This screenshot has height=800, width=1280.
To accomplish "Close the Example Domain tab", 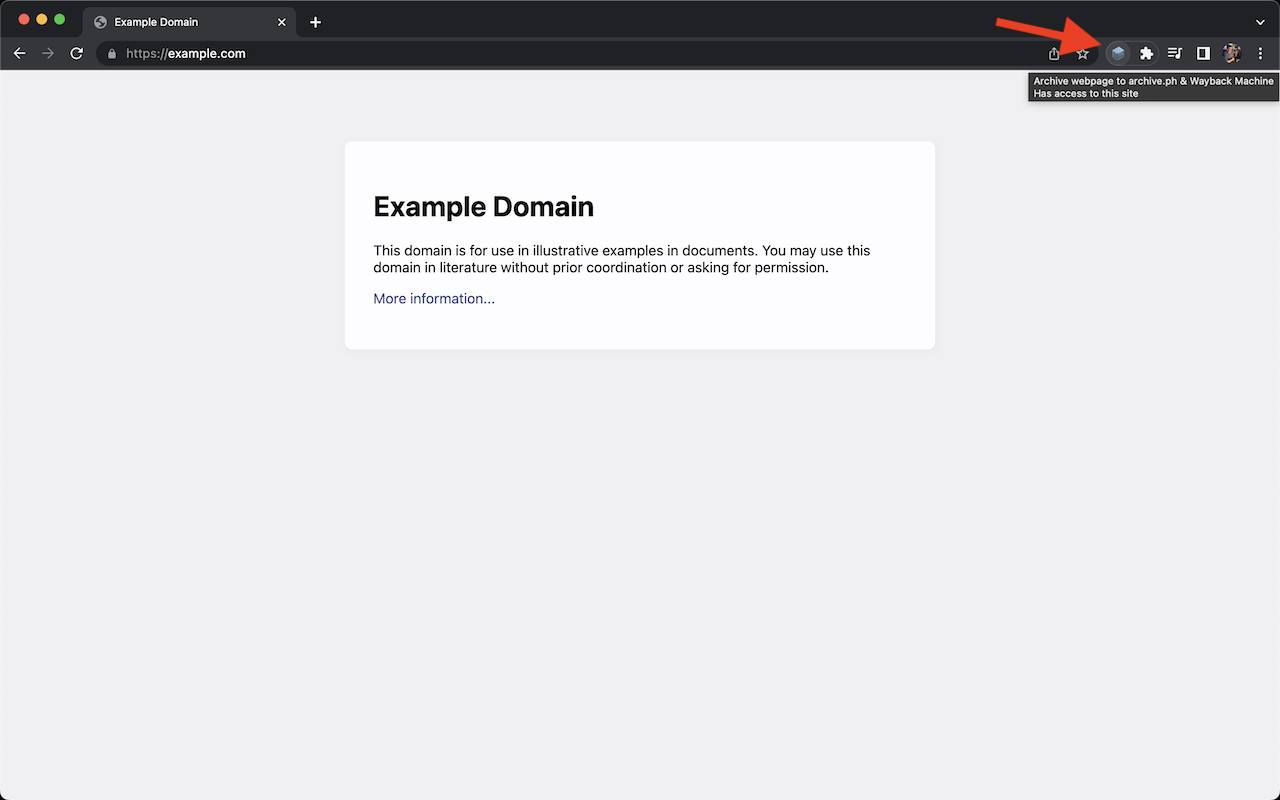I will tap(282, 22).
